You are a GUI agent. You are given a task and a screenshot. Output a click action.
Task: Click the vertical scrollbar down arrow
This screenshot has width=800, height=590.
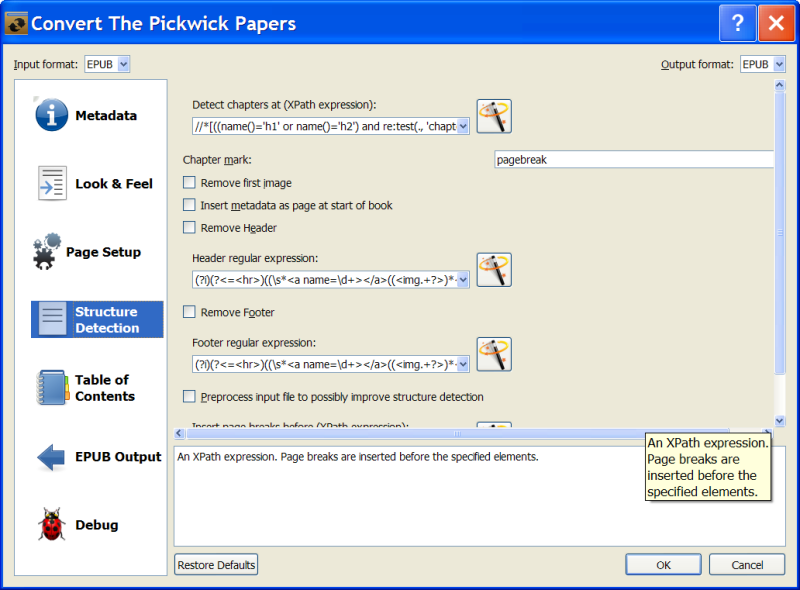pyautogui.click(x=780, y=421)
